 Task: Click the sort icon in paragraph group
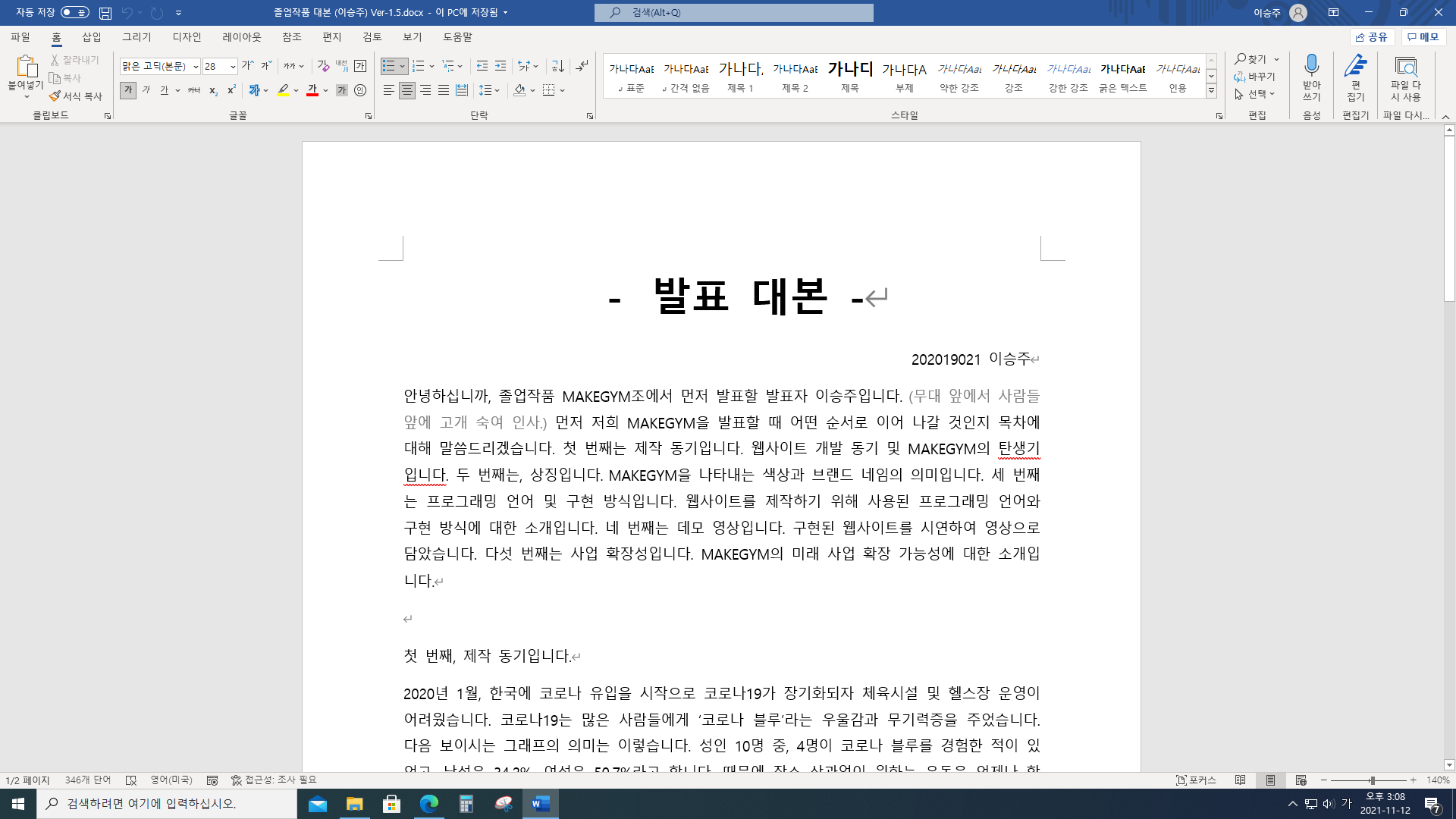(x=557, y=66)
